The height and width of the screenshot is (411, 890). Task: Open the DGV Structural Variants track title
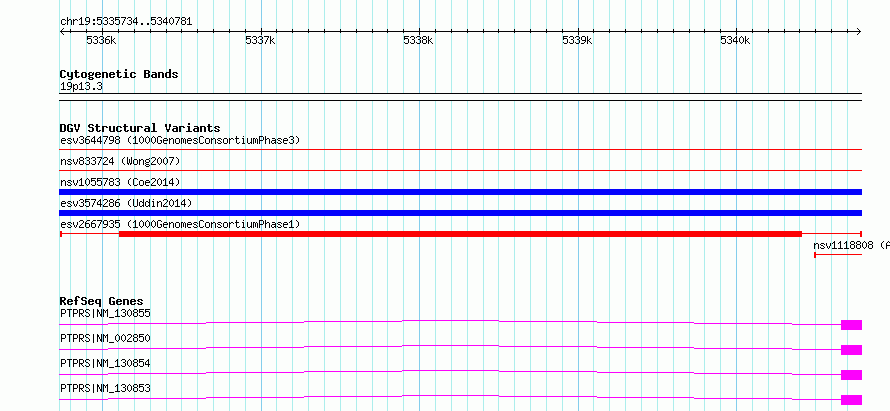(140, 128)
